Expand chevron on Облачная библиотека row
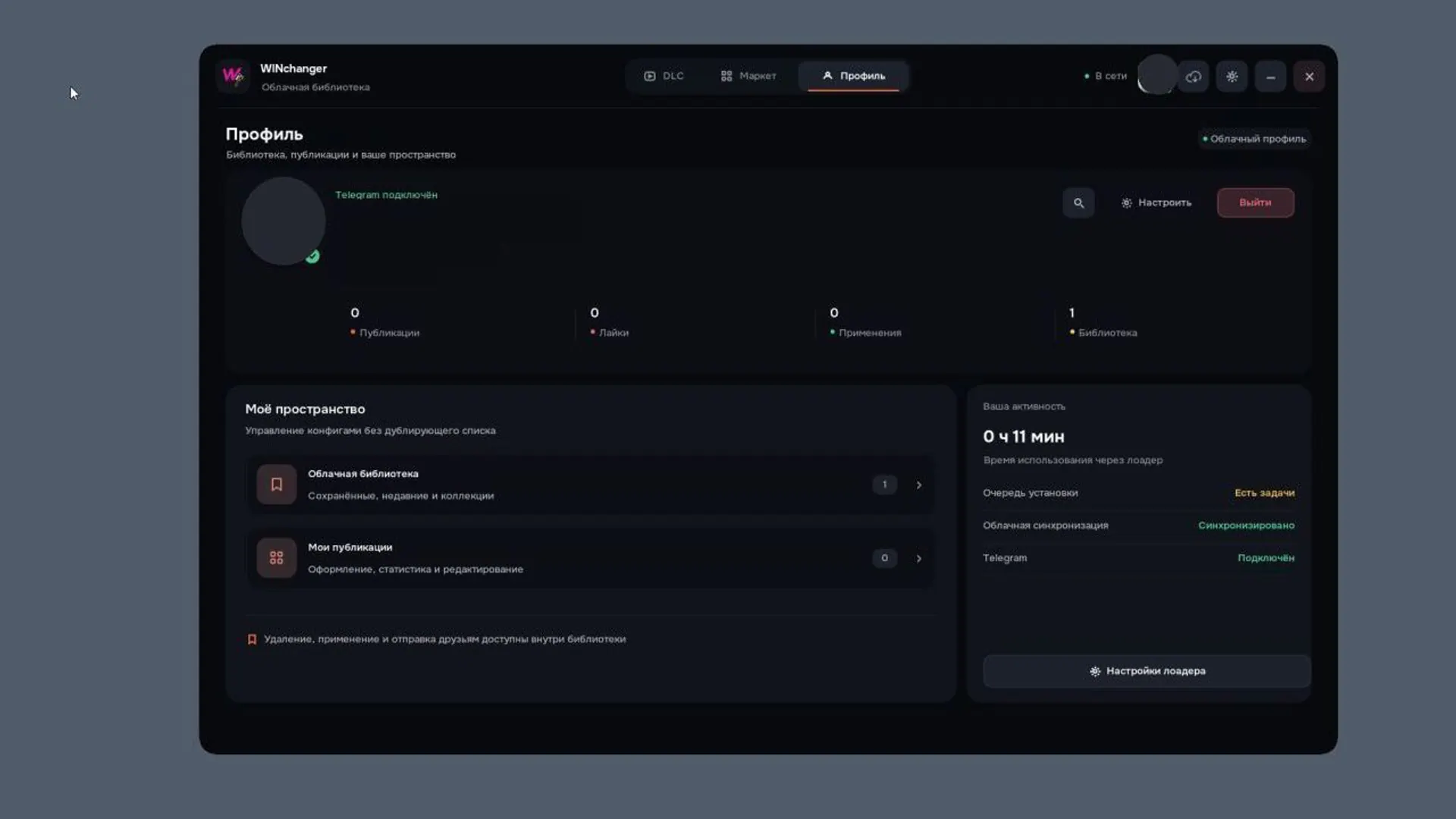 pos(919,485)
